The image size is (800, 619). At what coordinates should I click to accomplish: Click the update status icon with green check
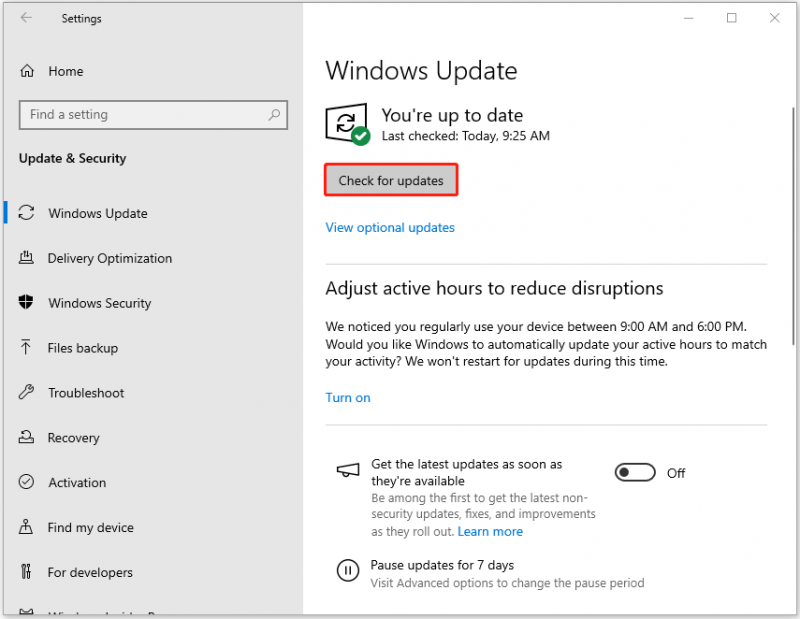[347, 125]
